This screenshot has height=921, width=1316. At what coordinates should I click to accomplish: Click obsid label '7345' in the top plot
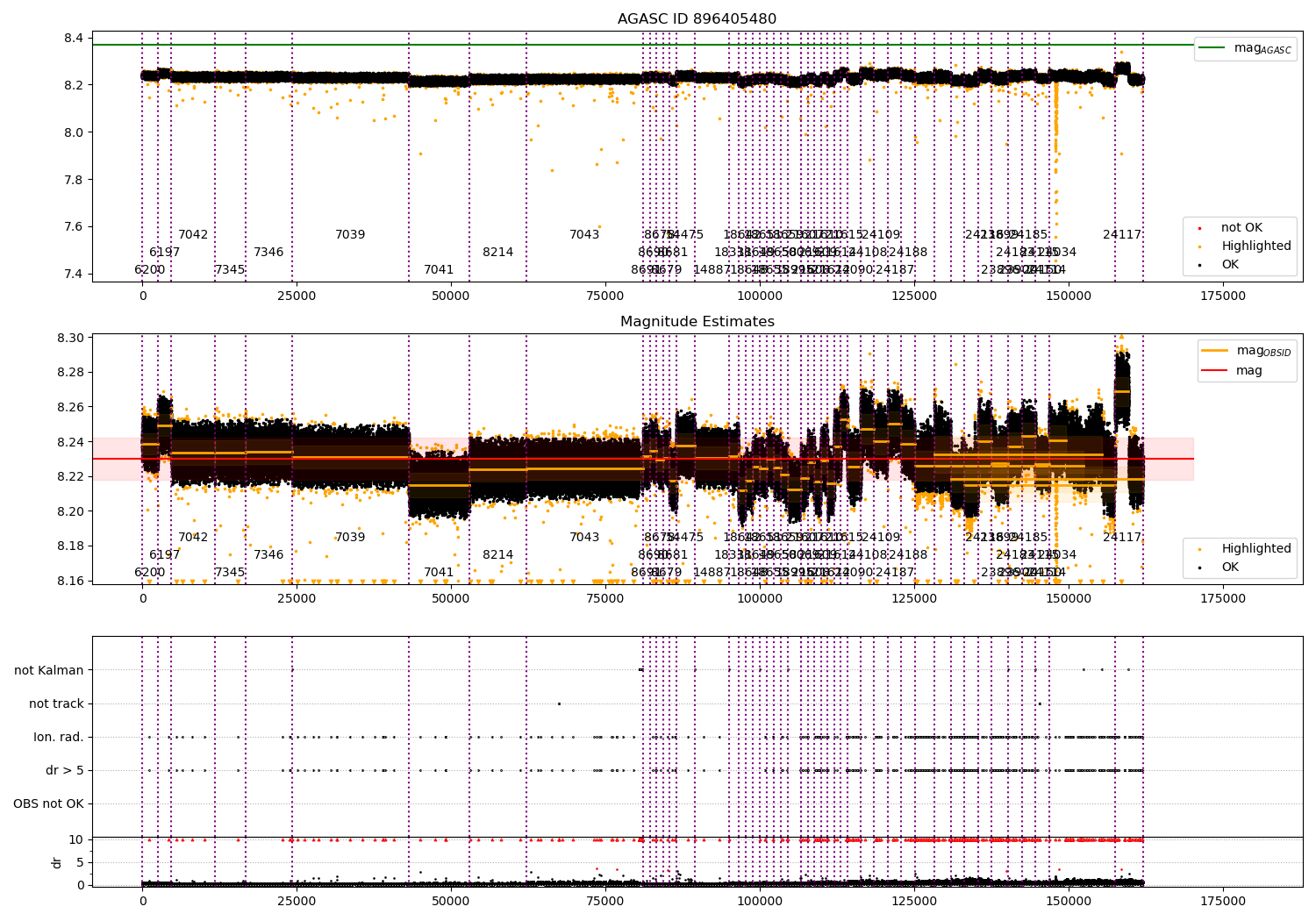tap(230, 270)
